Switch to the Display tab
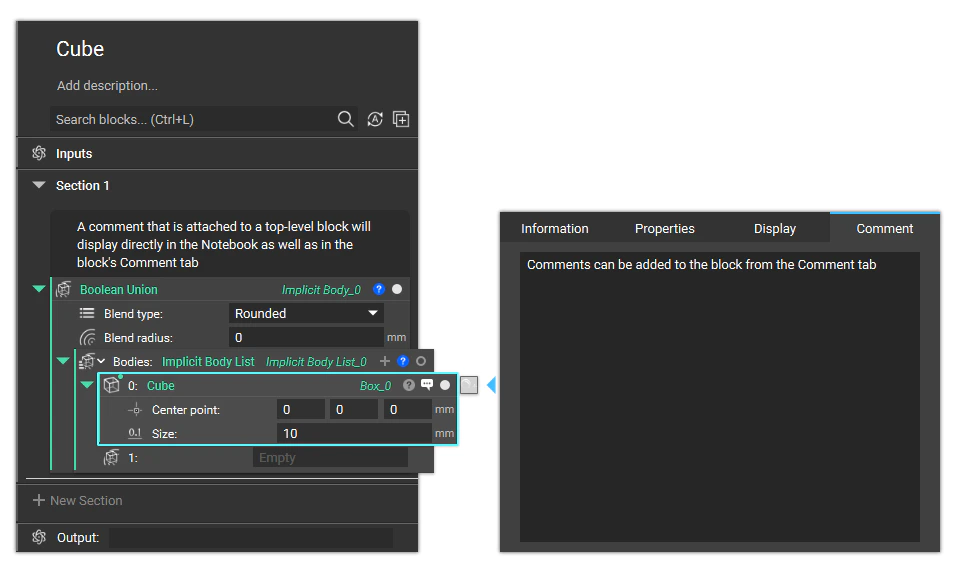This screenshot has height=567, width=963. (775, 229)
